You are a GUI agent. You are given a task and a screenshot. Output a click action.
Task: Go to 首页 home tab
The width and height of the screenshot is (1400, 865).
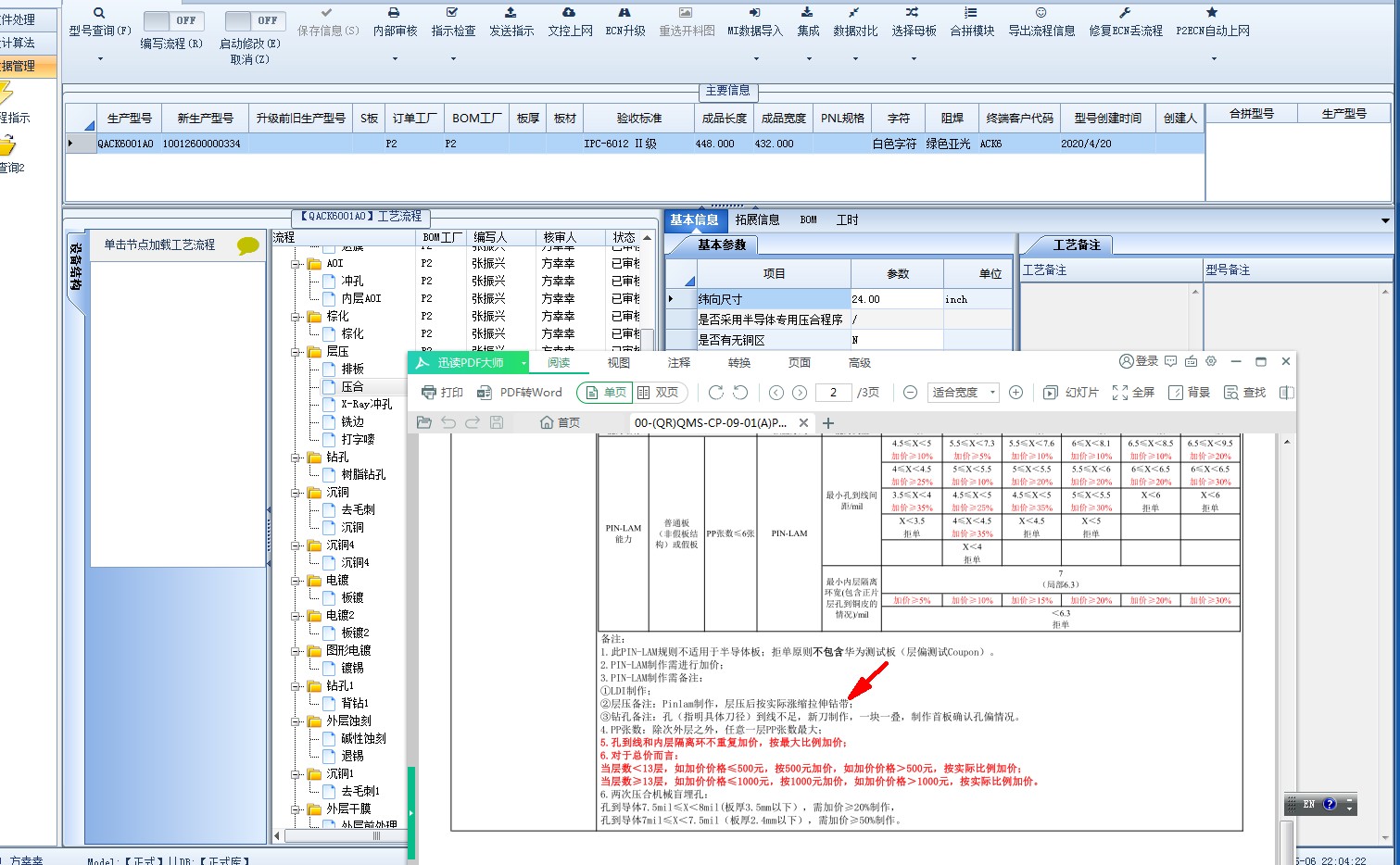coord(560,422)
